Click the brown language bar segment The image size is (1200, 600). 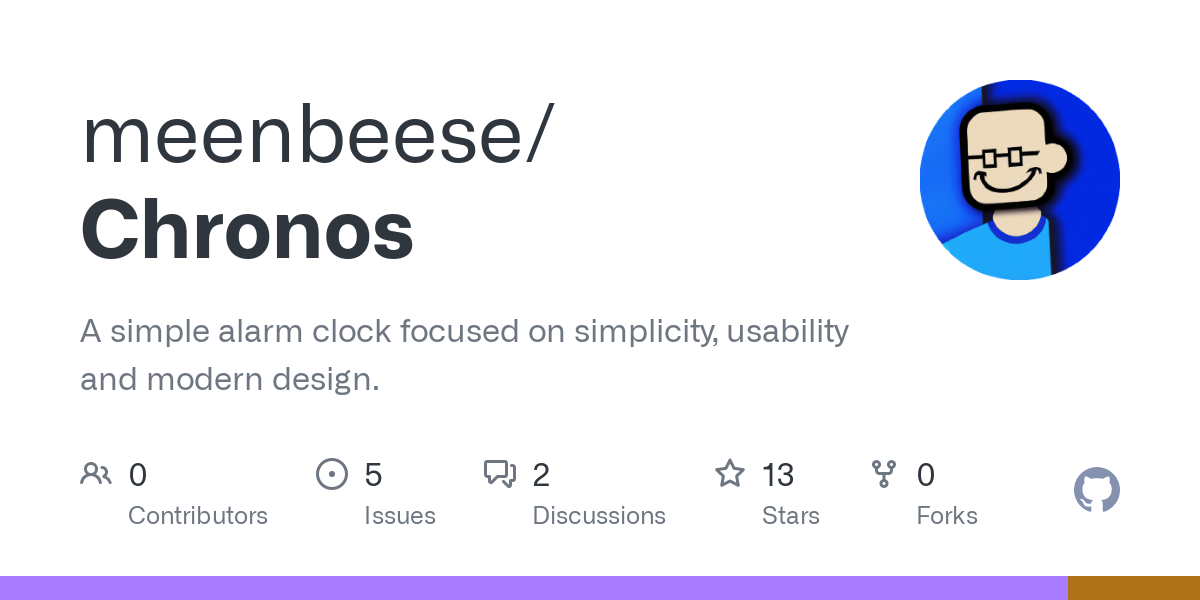tap(1133, 588)
